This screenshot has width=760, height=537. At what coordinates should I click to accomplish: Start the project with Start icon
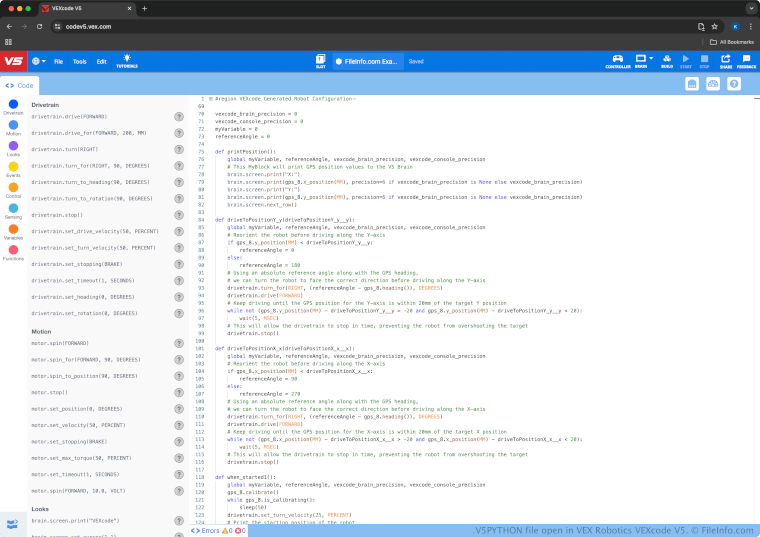coord(686,61)
